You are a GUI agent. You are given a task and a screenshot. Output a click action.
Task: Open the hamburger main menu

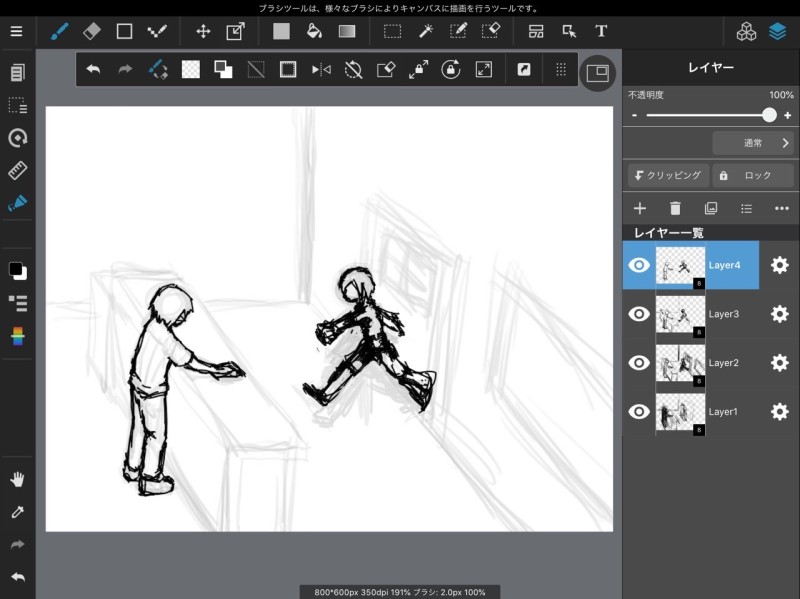pyautogui.click(x=16, y=31)
